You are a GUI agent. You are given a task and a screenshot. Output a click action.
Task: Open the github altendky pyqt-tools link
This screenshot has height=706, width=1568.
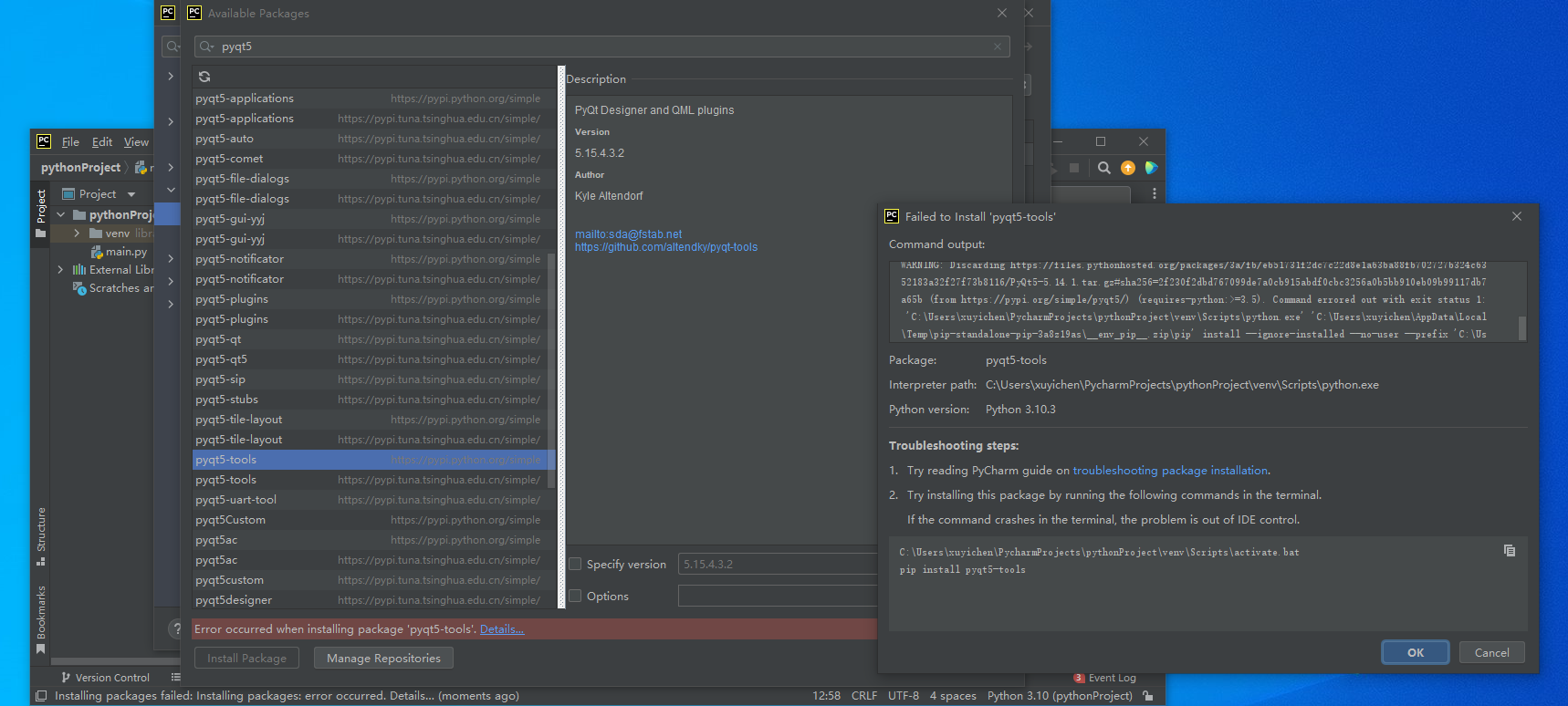[666, 247]
